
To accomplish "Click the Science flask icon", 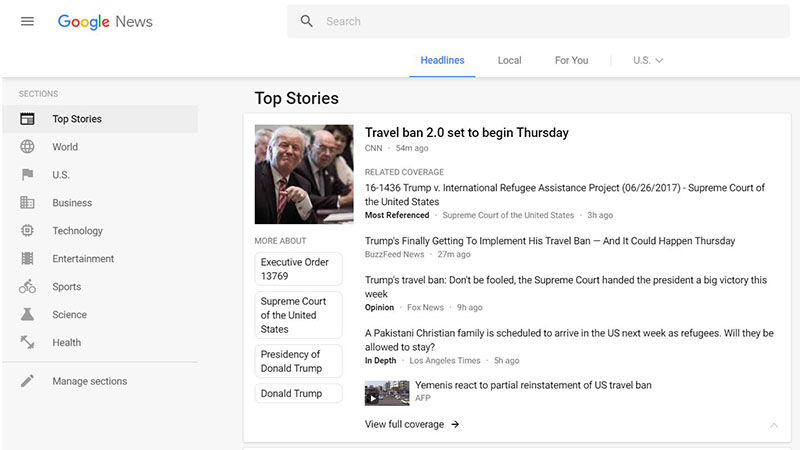I will coord(28,315).
